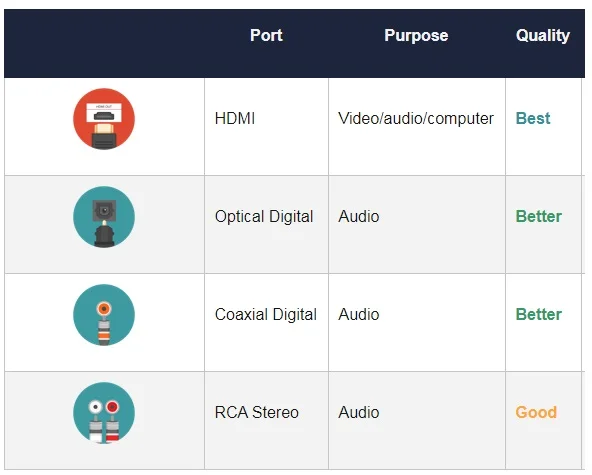Select the Port column header

click(x=266, y=35)
